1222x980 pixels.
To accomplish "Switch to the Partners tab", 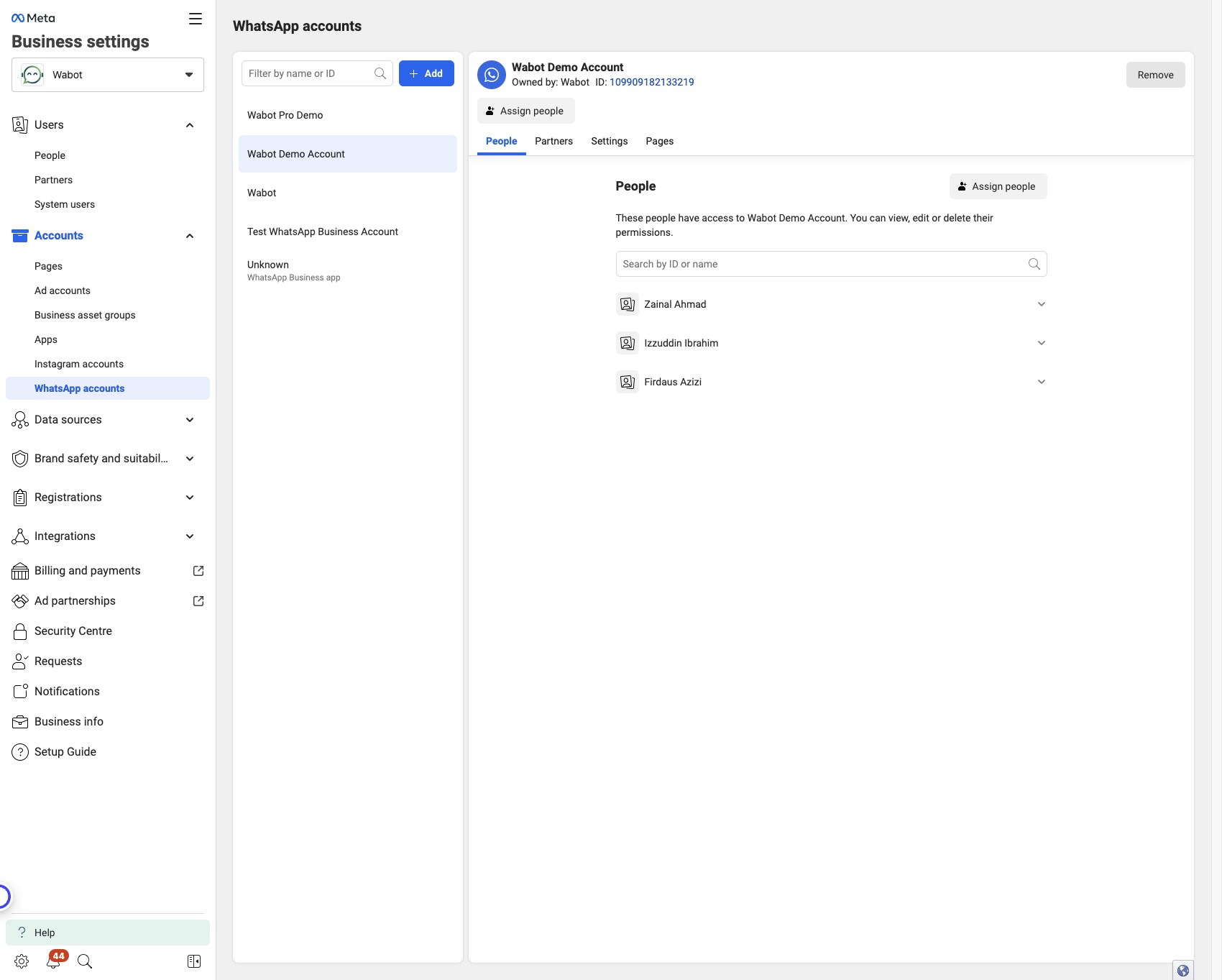I will 554,141.
